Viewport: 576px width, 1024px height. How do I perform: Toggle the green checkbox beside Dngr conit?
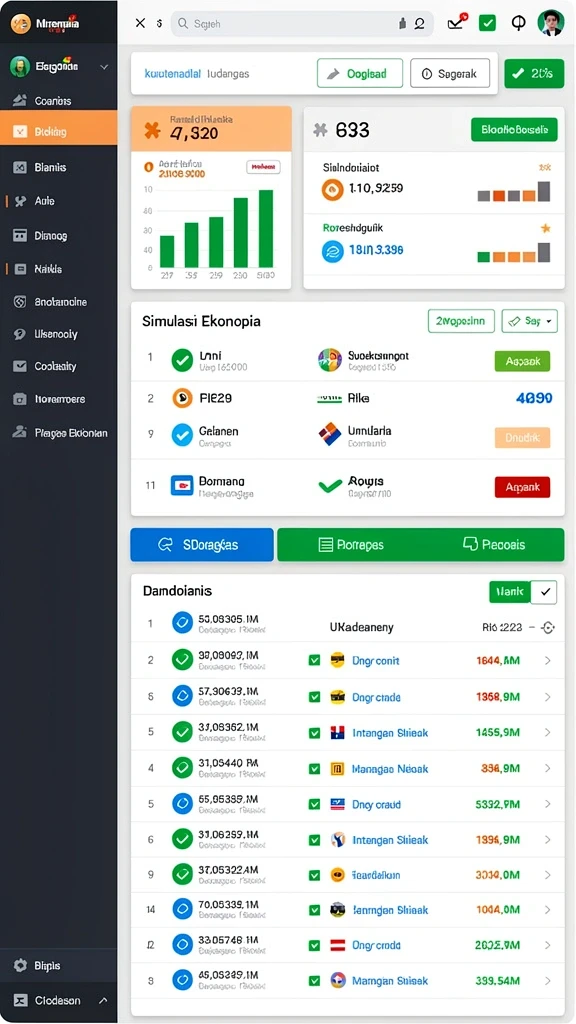(x=314, y=661)
